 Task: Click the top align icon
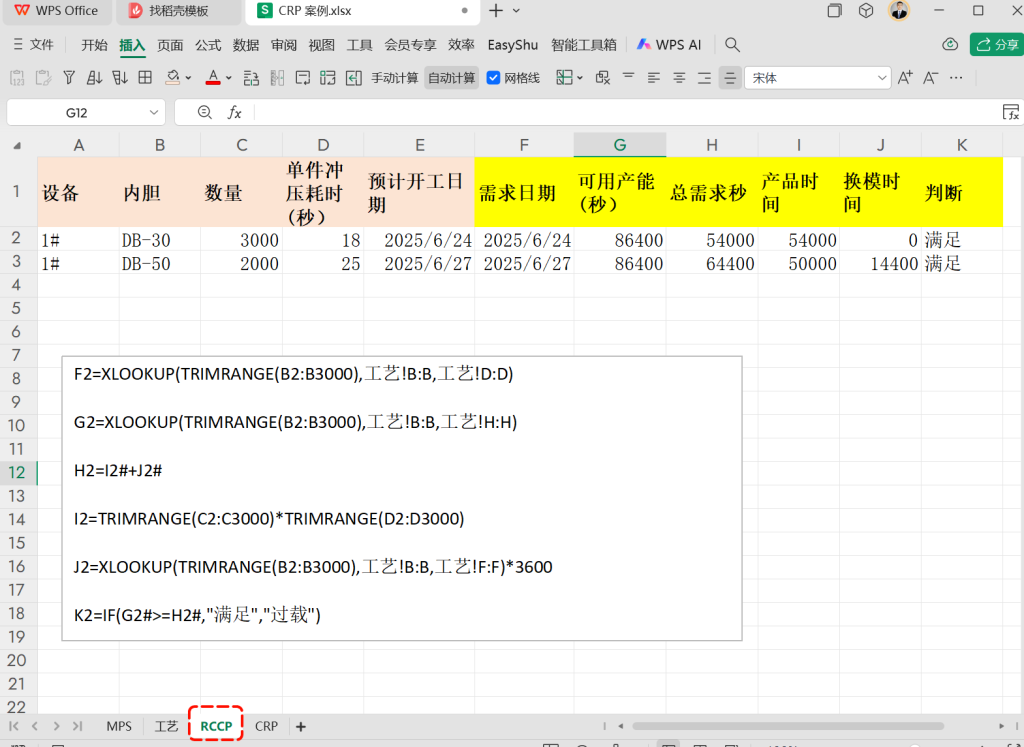pos(628,78)
